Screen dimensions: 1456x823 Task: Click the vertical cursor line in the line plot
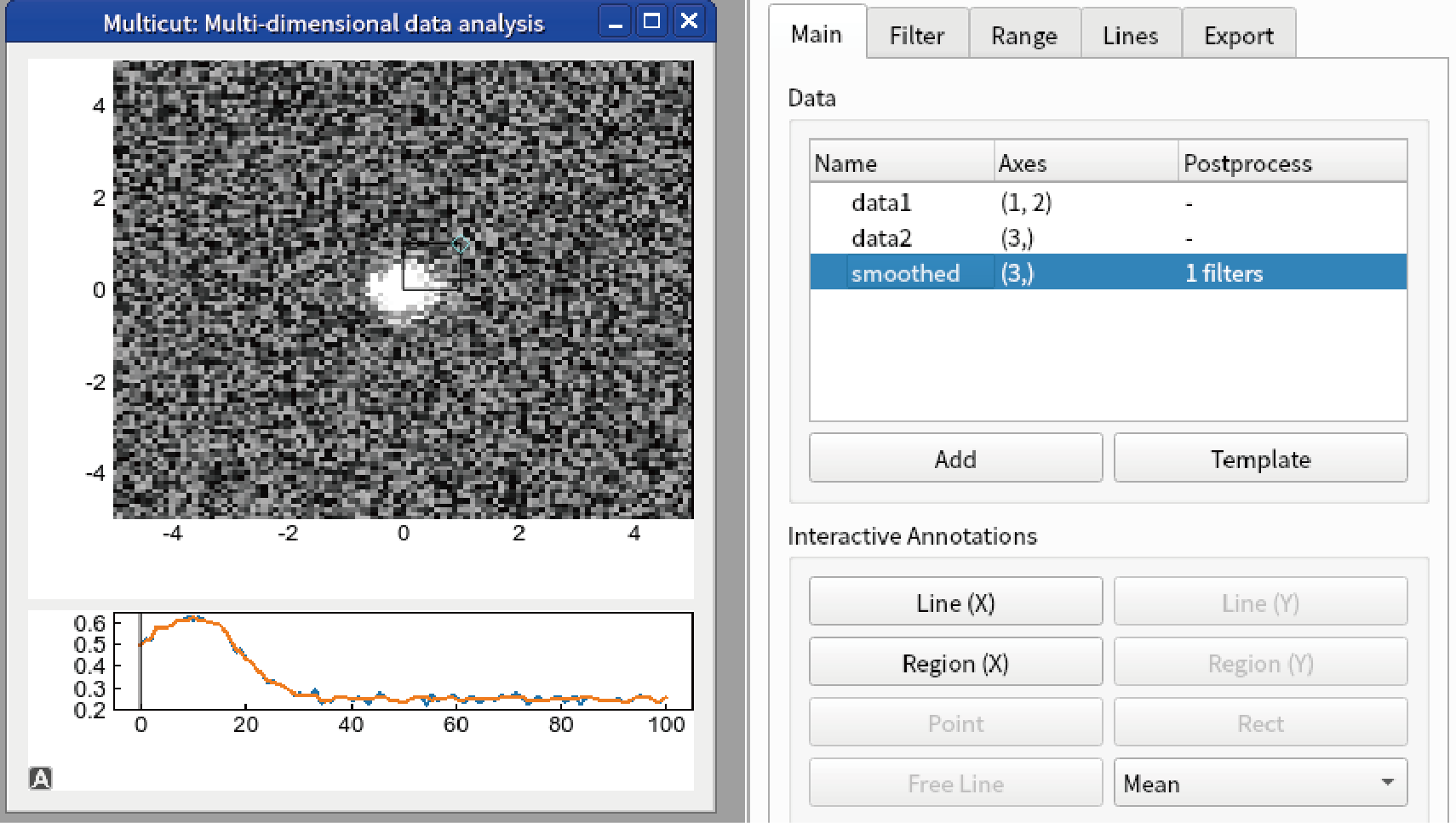140,661
